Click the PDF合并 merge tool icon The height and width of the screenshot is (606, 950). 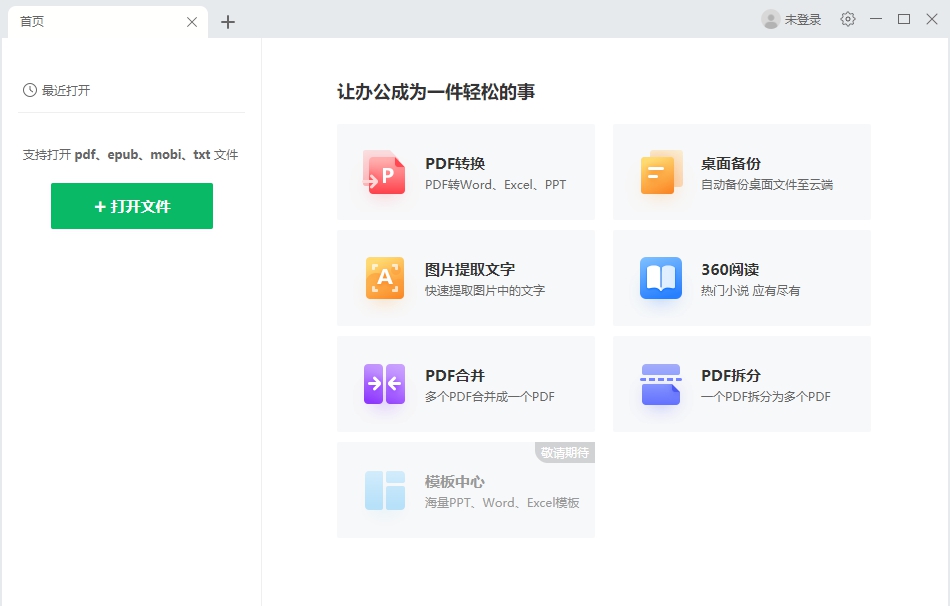click(384, 383)
